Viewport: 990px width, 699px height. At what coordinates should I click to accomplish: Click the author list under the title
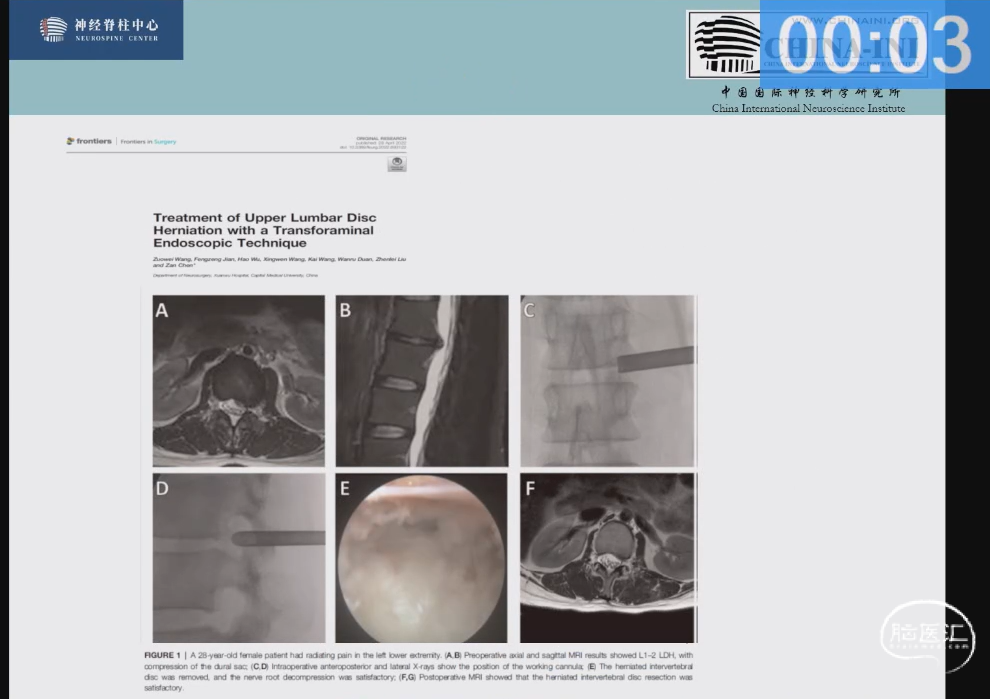tap(279, 261)
